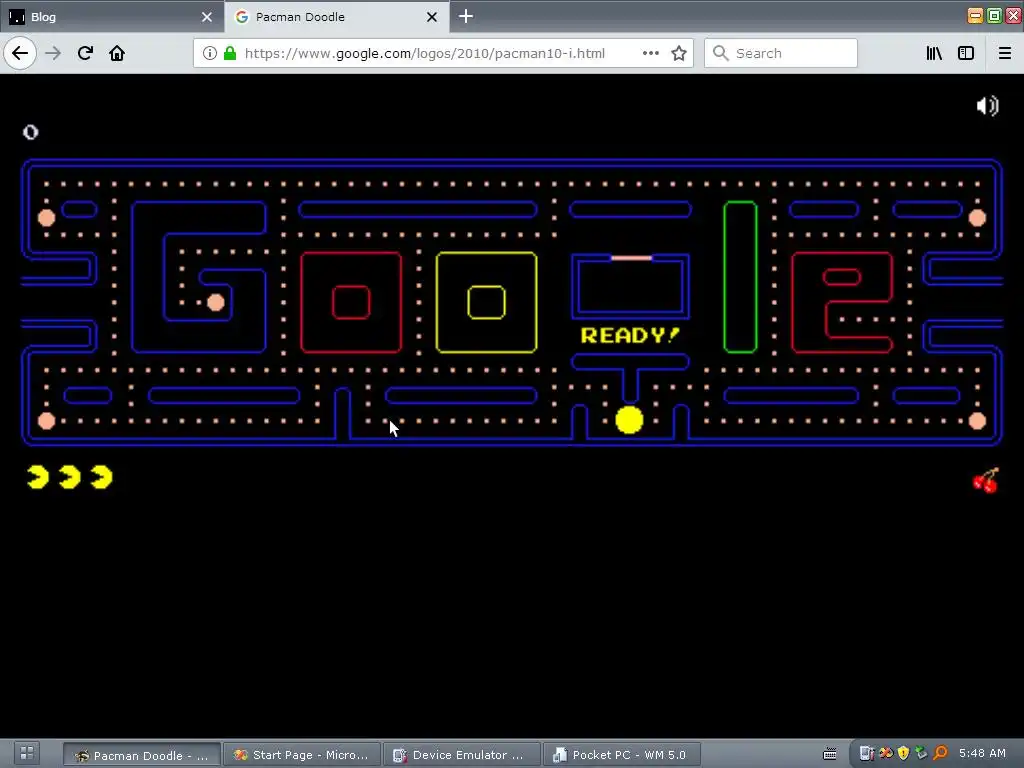1024x768 pixels.
Task: Go forward one page
Action: click(x=53, y=53)
